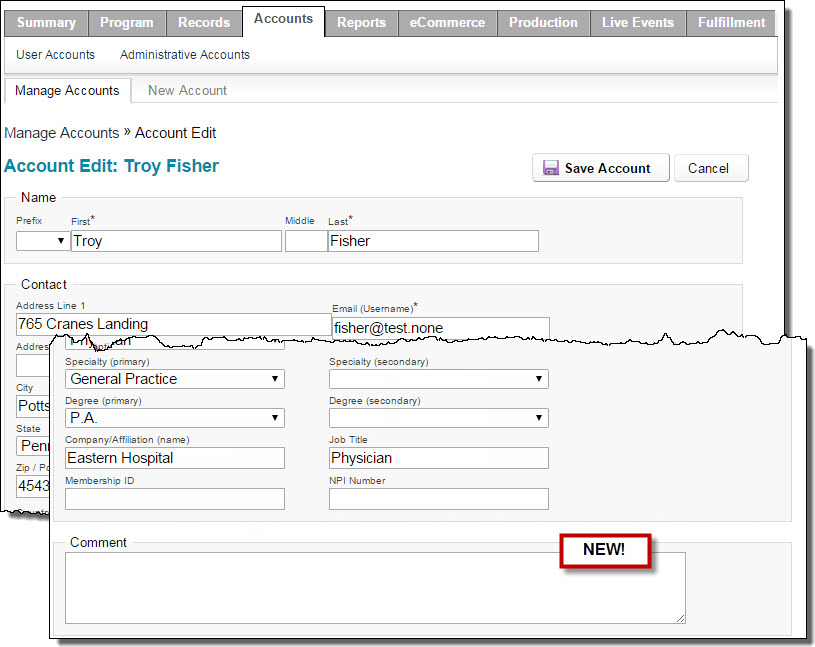Switch to the Production tab
The width and height of the screenshot is (815, 647).
tap(543, 23)
